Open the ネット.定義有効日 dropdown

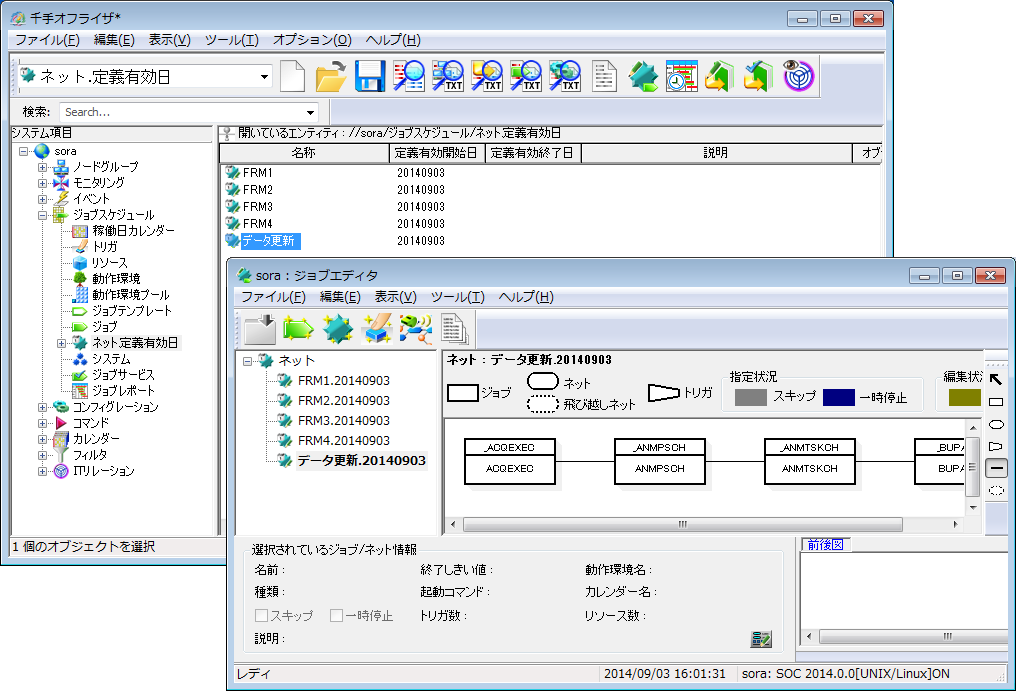[x=264, y=76]
